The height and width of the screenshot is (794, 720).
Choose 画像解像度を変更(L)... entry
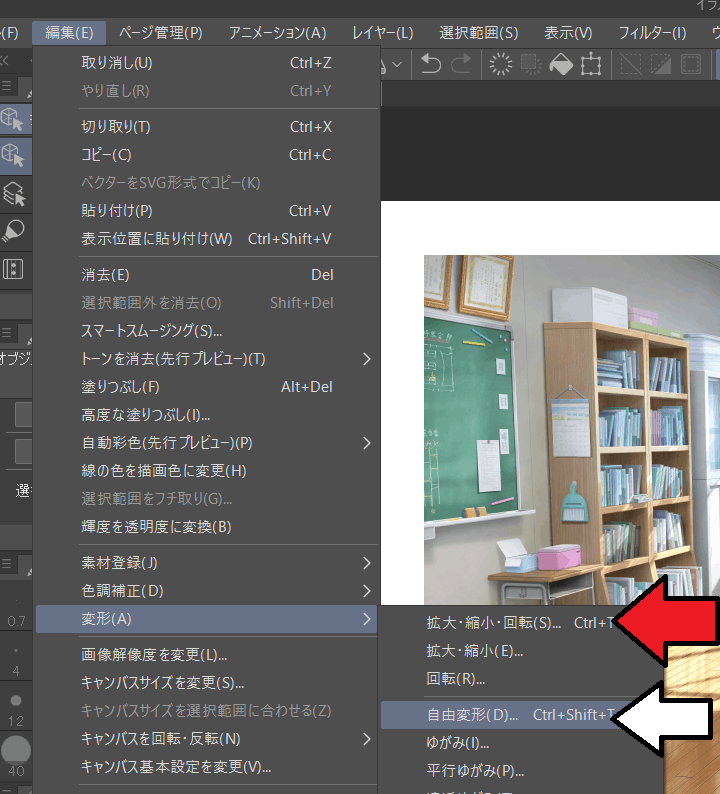coord(207,655)
